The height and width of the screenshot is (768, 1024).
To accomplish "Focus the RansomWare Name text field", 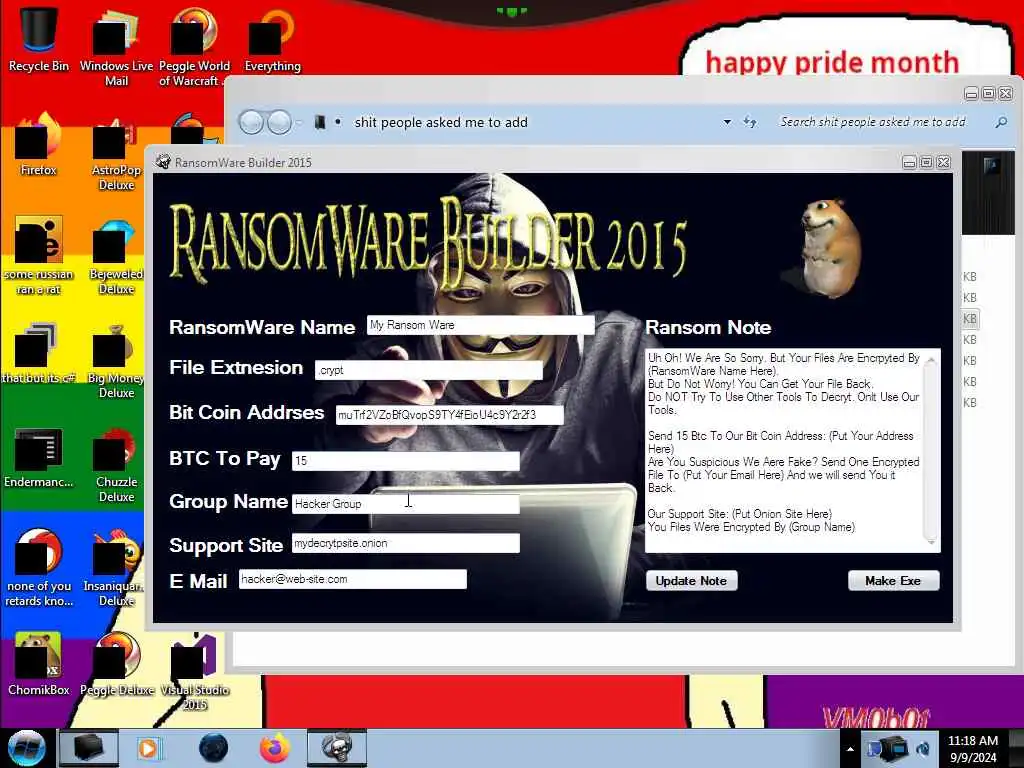I will click(x=481, y=325).
